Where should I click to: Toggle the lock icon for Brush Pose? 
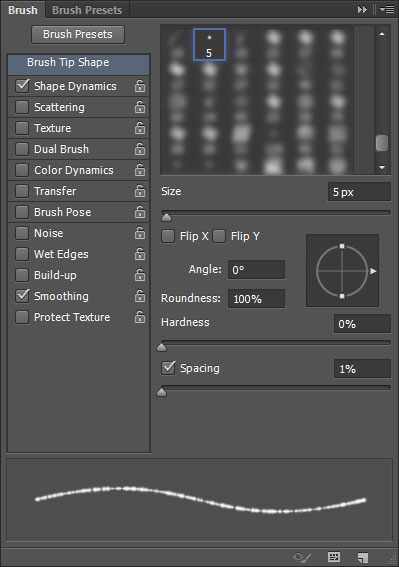140,212
